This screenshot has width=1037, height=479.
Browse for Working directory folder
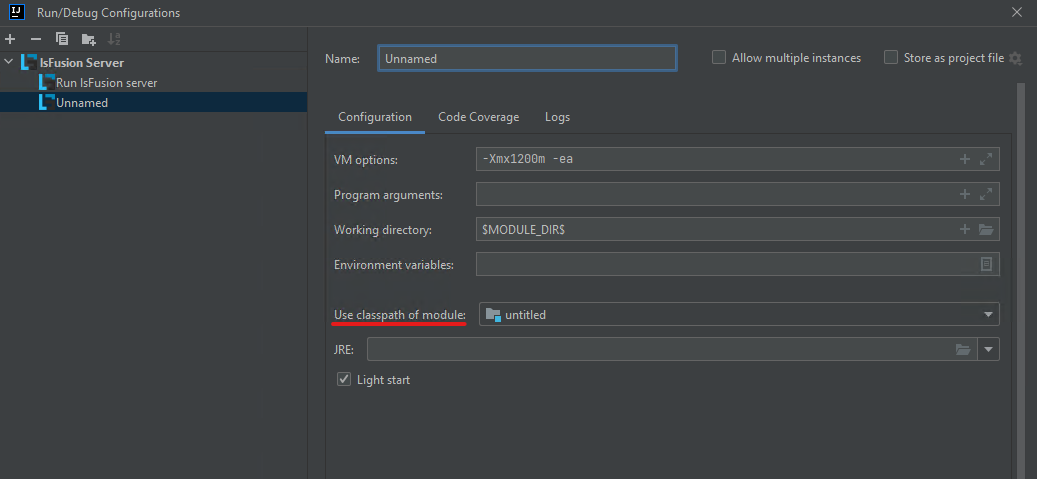(x=986, y=229)
